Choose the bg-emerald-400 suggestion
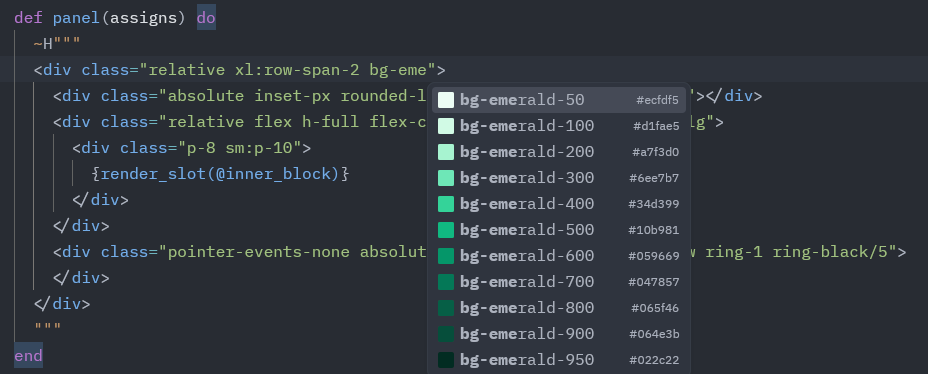This screenshot has width=928, height=374. tap(559, 204)
